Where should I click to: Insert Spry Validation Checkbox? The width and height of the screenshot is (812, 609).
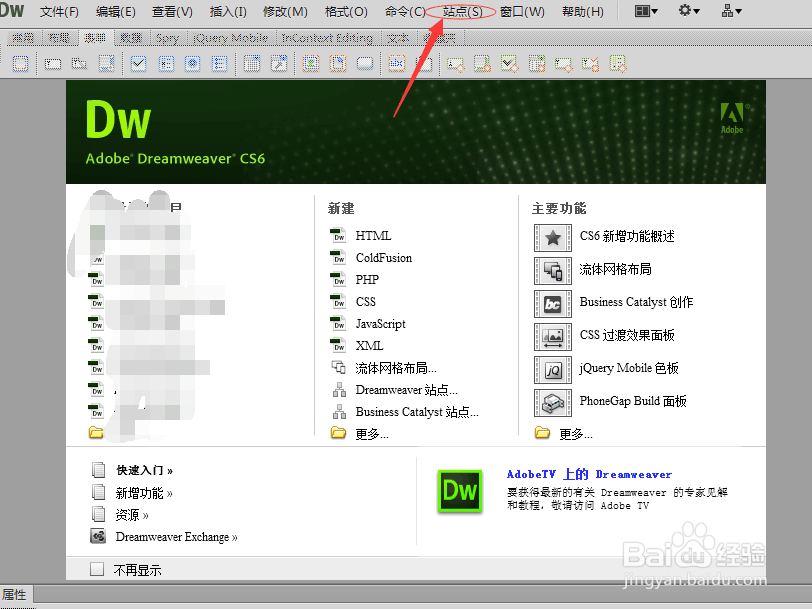pyautogui.click(x=510, y=64)
